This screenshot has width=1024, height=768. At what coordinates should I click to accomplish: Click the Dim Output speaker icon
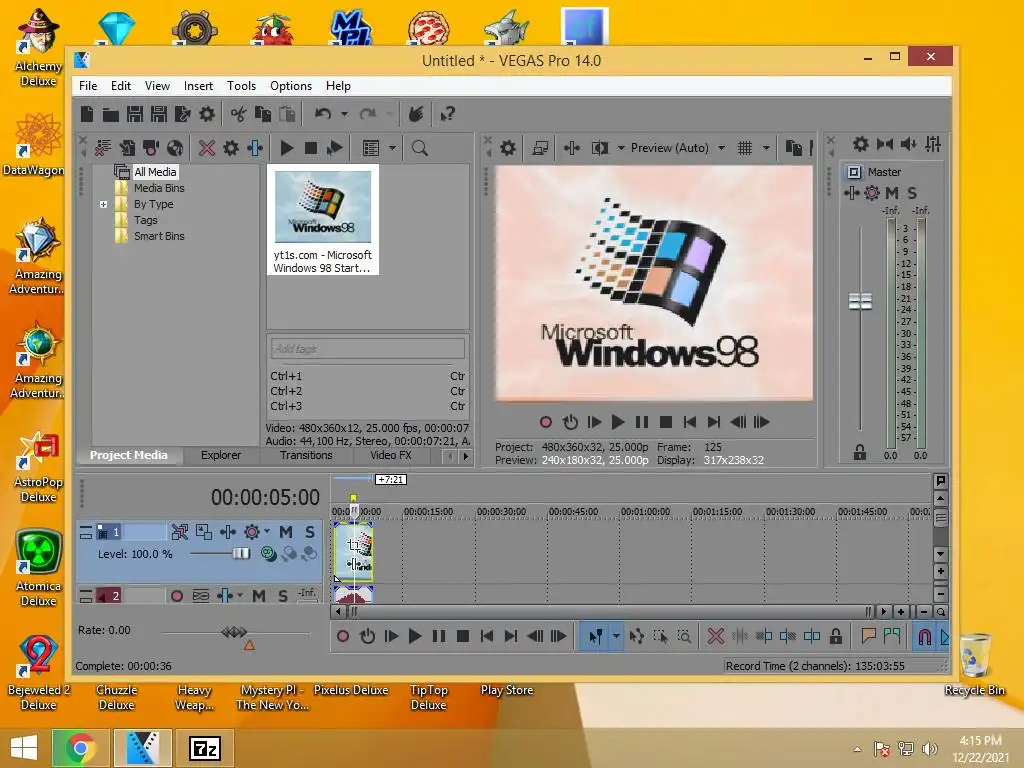pyautogui.click(x=908, y=144)
